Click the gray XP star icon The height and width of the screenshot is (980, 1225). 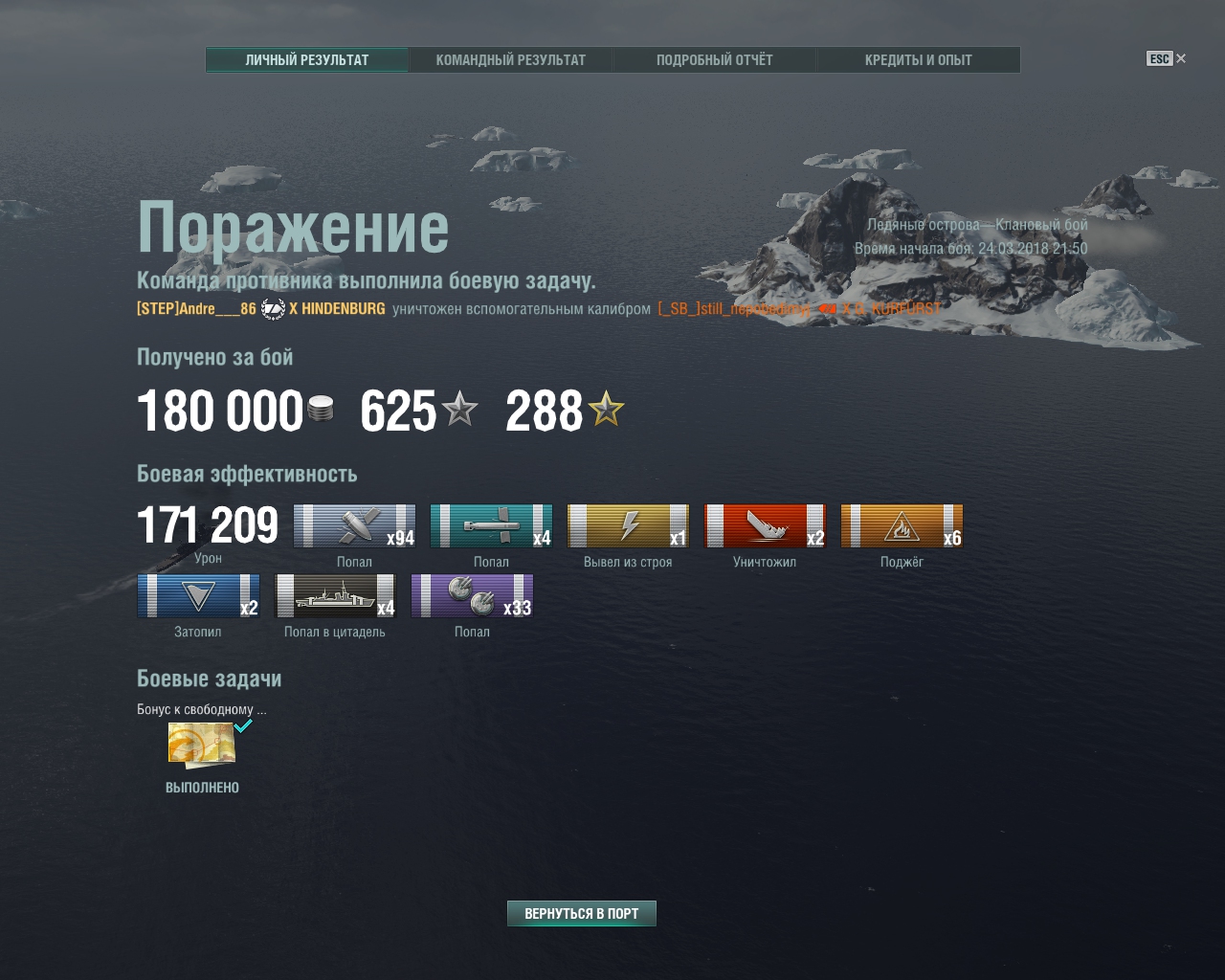point(459,410)
